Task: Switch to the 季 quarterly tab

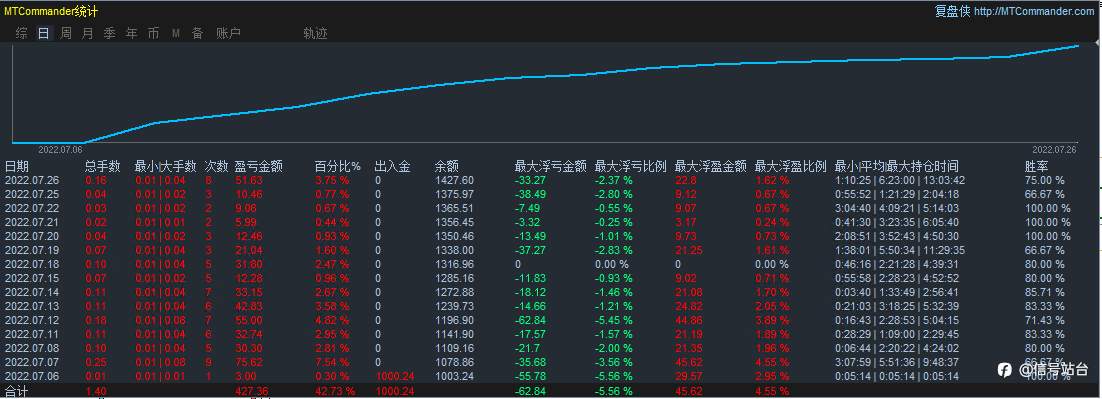Action: [x=110, y=33]
